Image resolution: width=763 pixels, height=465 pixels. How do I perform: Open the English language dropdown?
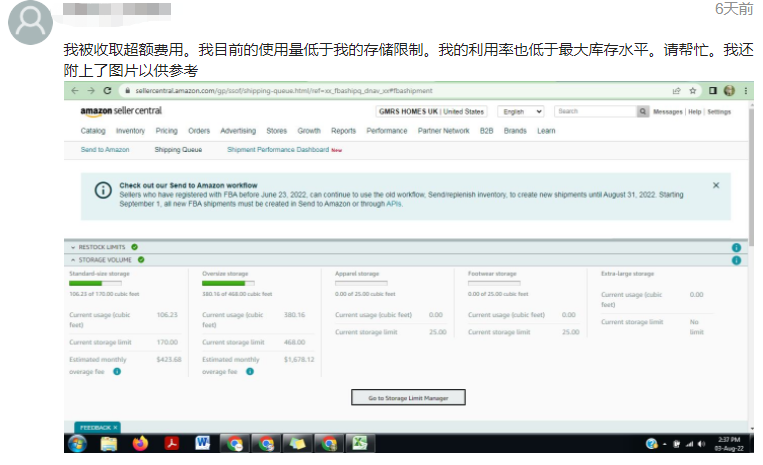tap(522, 111)
